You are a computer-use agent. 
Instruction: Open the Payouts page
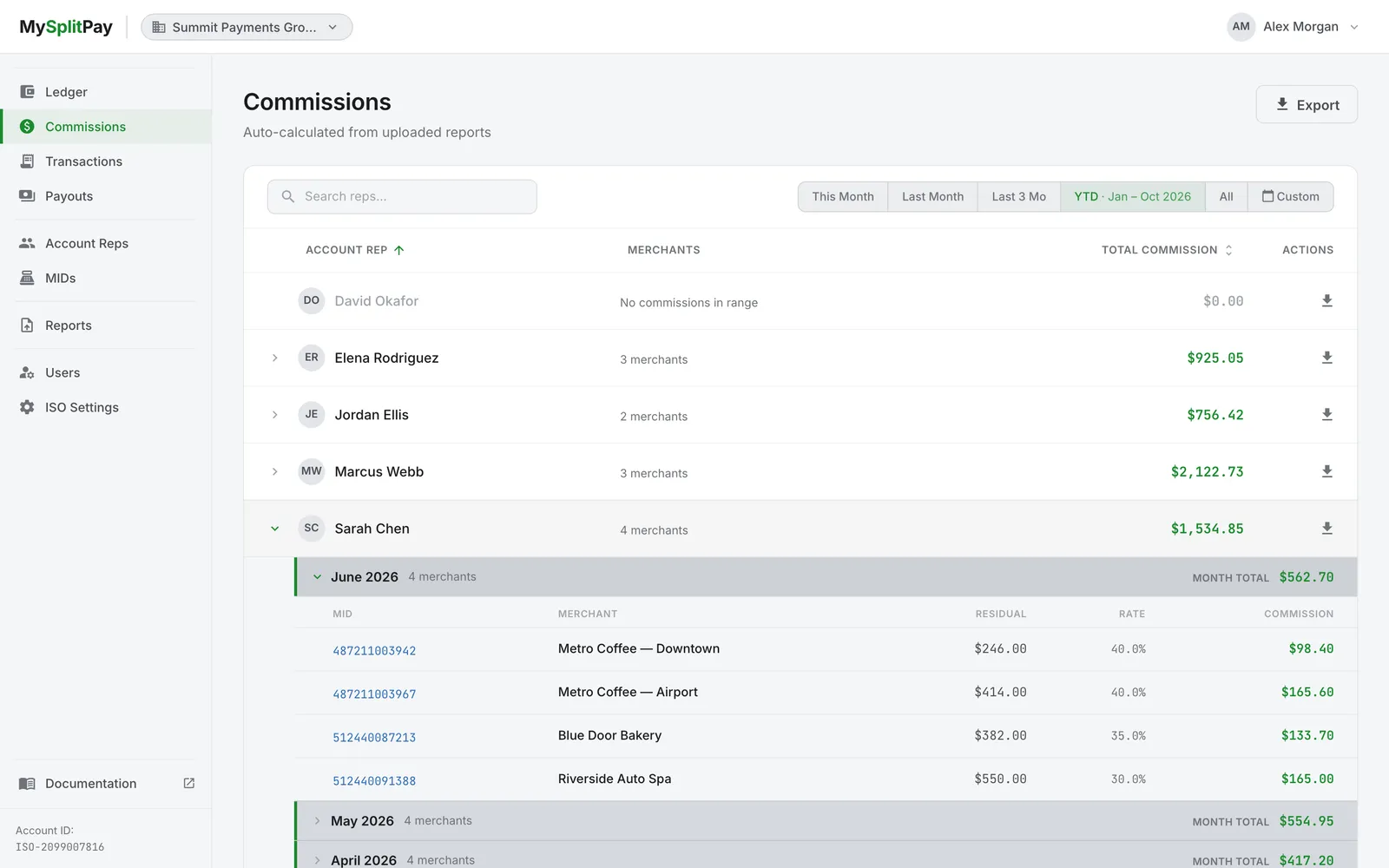pos(106,196)
